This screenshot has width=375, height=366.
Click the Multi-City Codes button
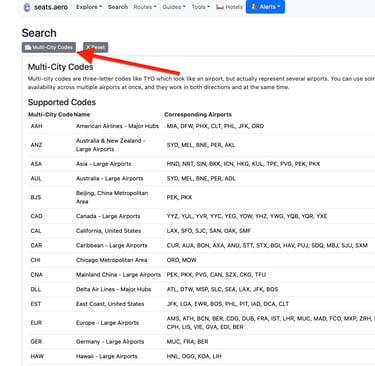49,47
